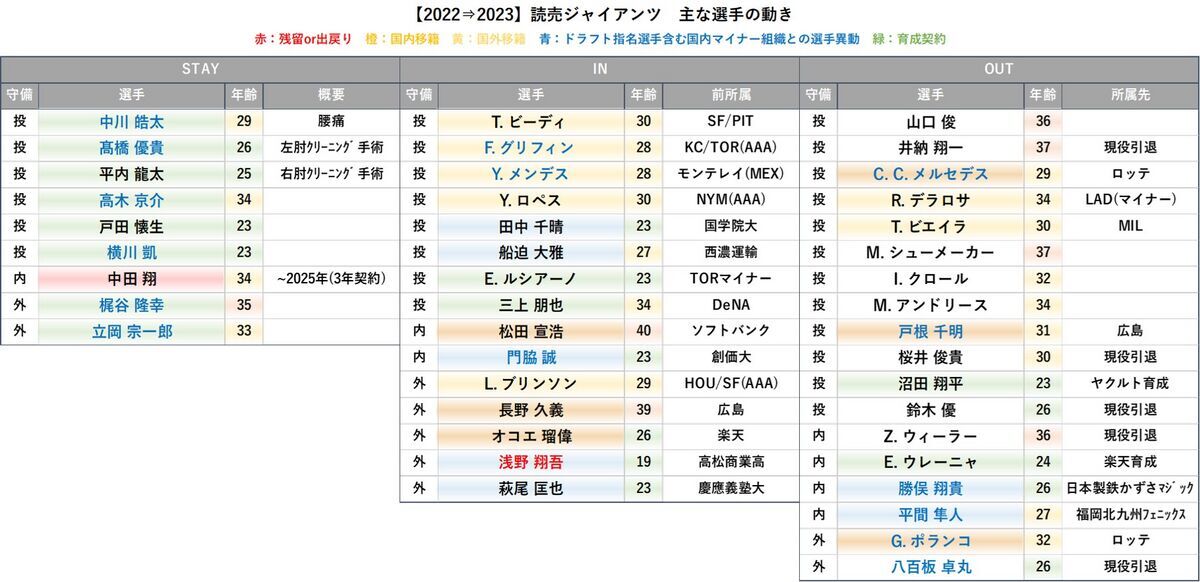Select player 沼田 翔平
Viewport: 1200px width, 582px height.
tap(930, 383)
